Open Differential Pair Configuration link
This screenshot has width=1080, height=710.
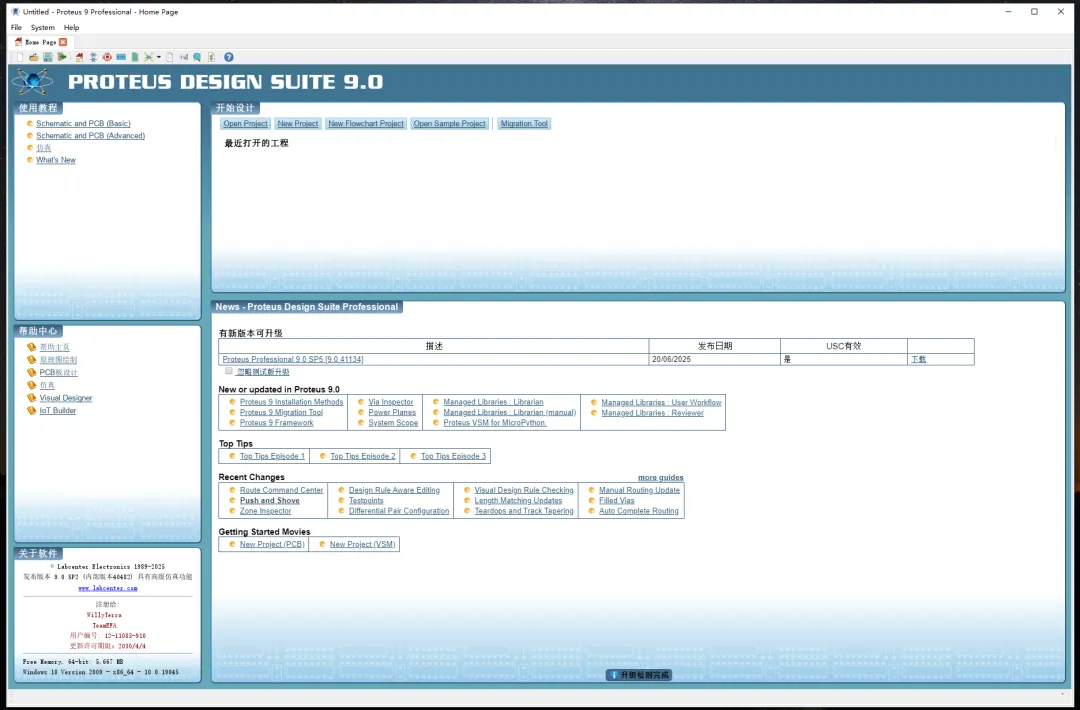pyautogui.click(x=399, y=511)
